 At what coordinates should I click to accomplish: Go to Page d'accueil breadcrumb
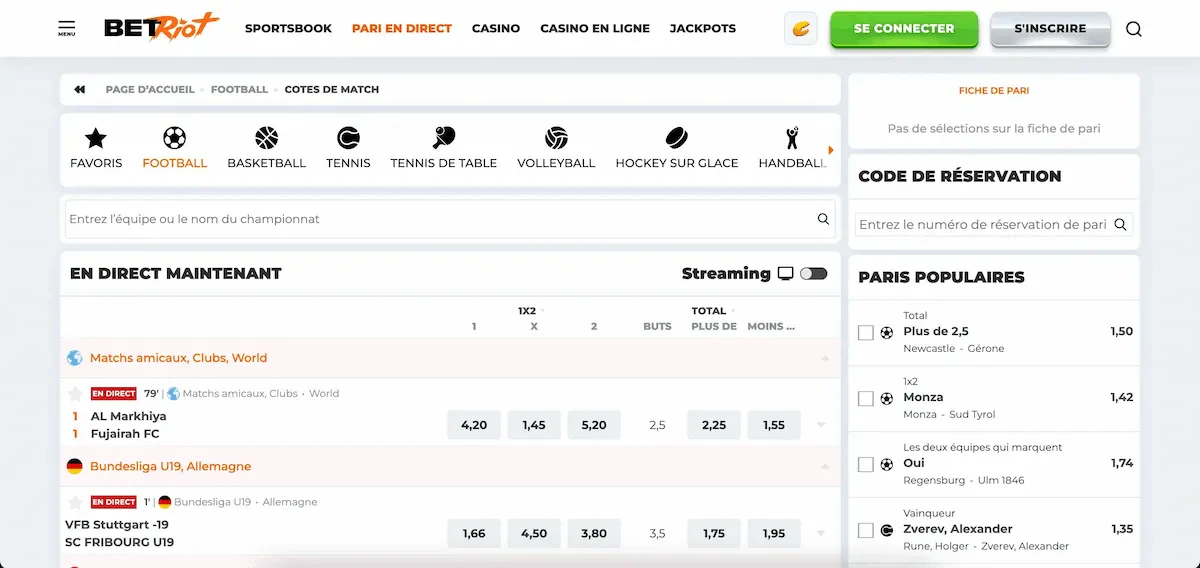click(x=150, y=89)
